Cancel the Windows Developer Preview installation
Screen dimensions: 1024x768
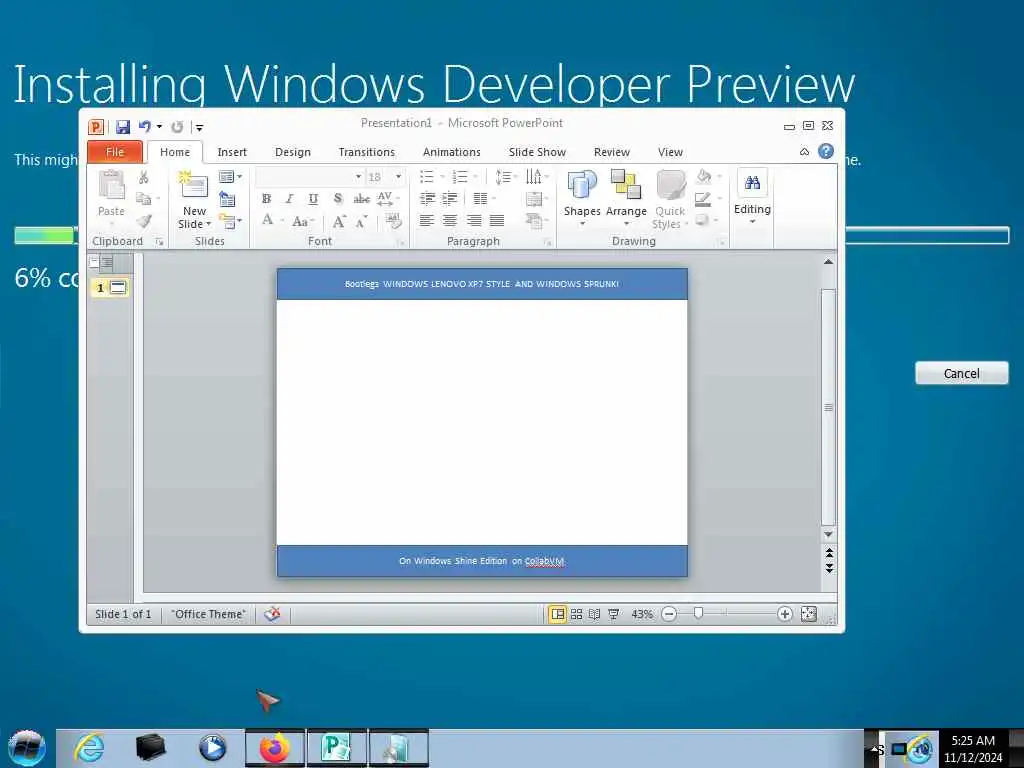pos(961,374)
